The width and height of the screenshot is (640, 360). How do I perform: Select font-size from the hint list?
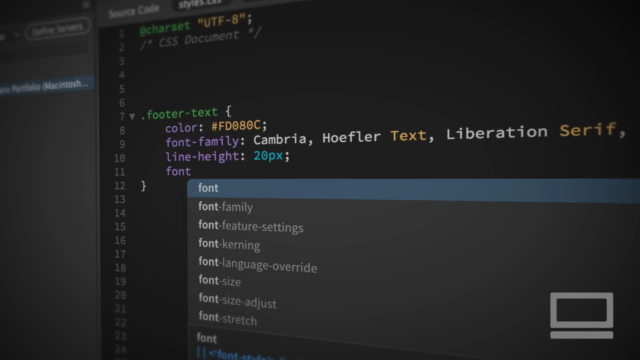click(x=220, y=281)
